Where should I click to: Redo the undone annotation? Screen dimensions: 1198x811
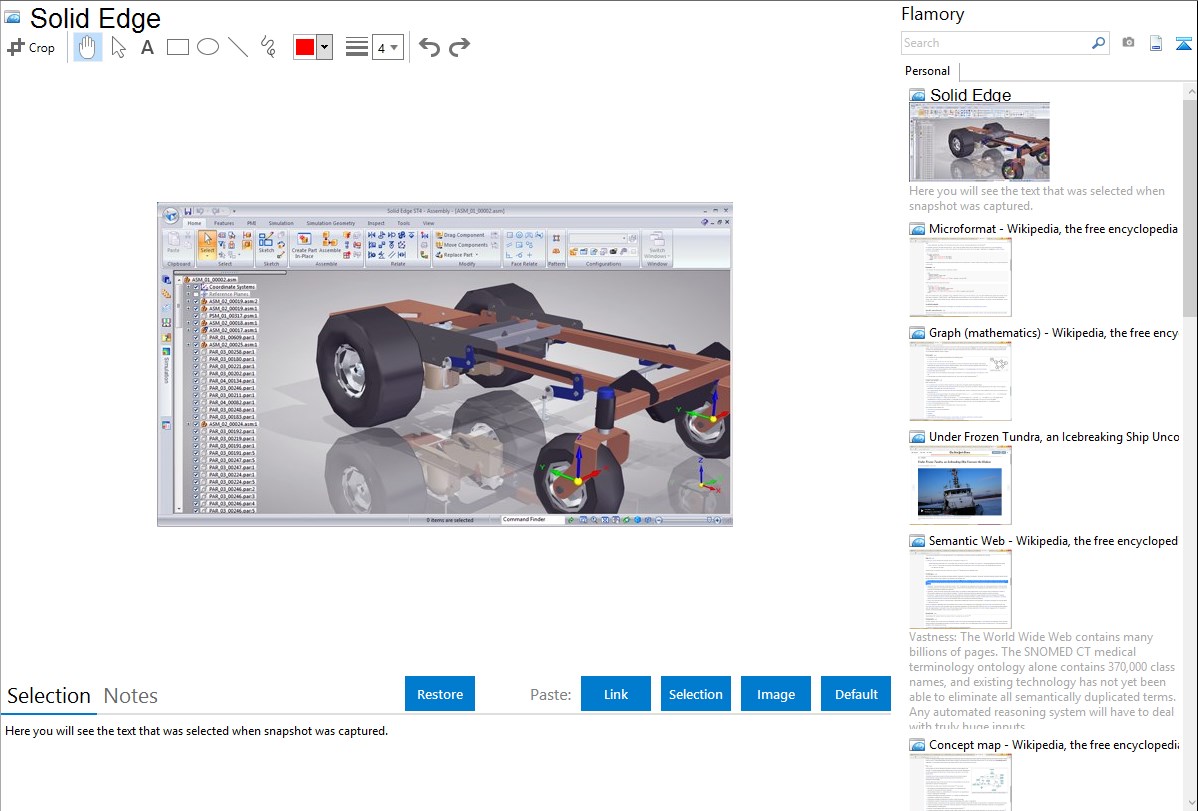pyautogui.click(x=459, y=47)
